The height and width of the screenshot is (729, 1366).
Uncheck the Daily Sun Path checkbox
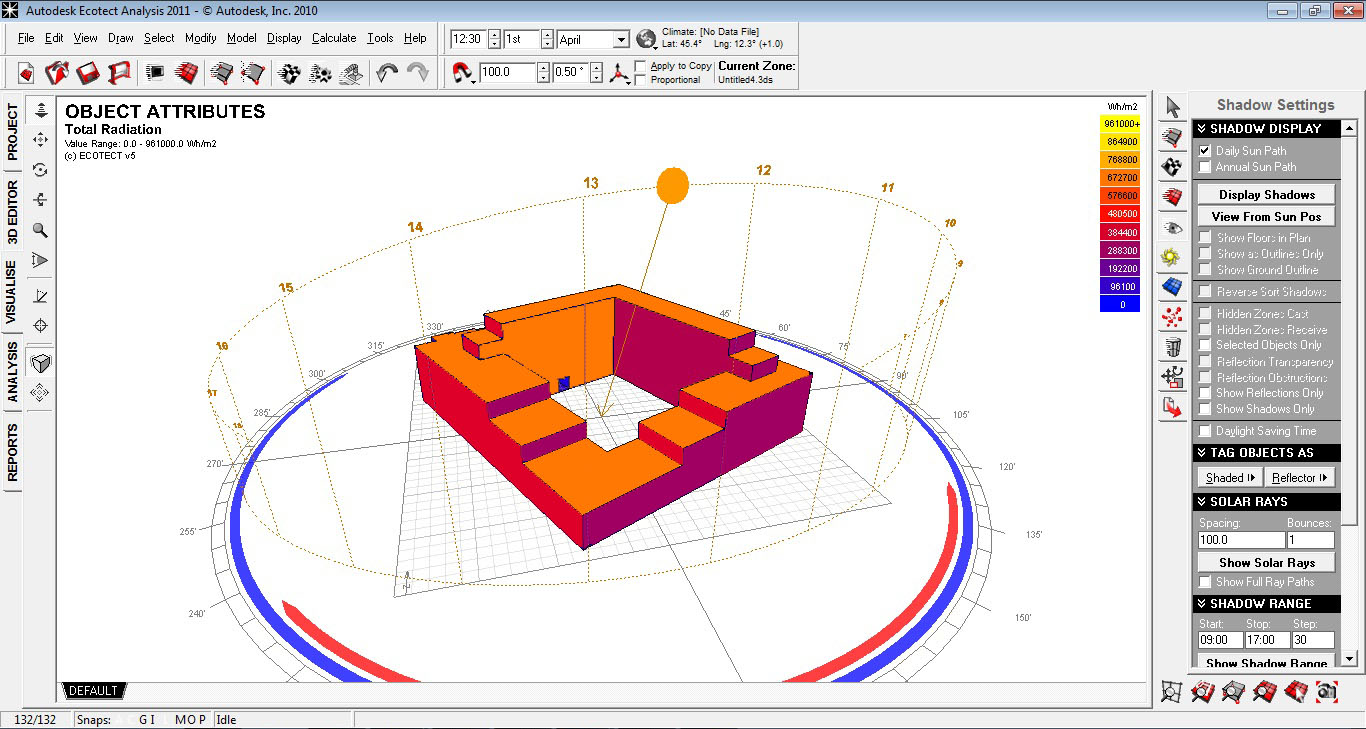(x=1205, y=151)
